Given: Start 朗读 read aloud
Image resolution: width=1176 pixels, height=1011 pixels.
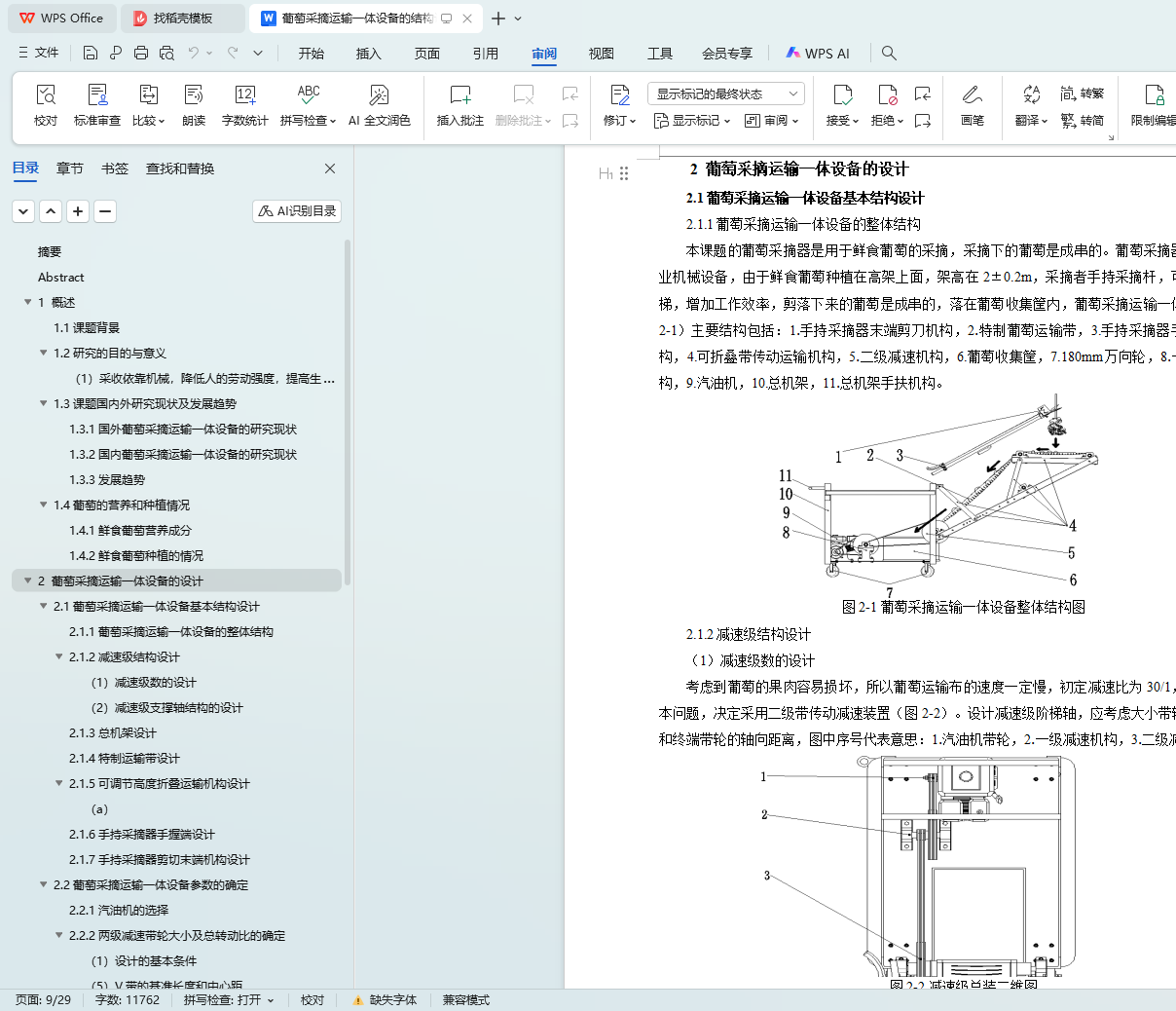Looking at the screenshot, I should coord(194,105).
